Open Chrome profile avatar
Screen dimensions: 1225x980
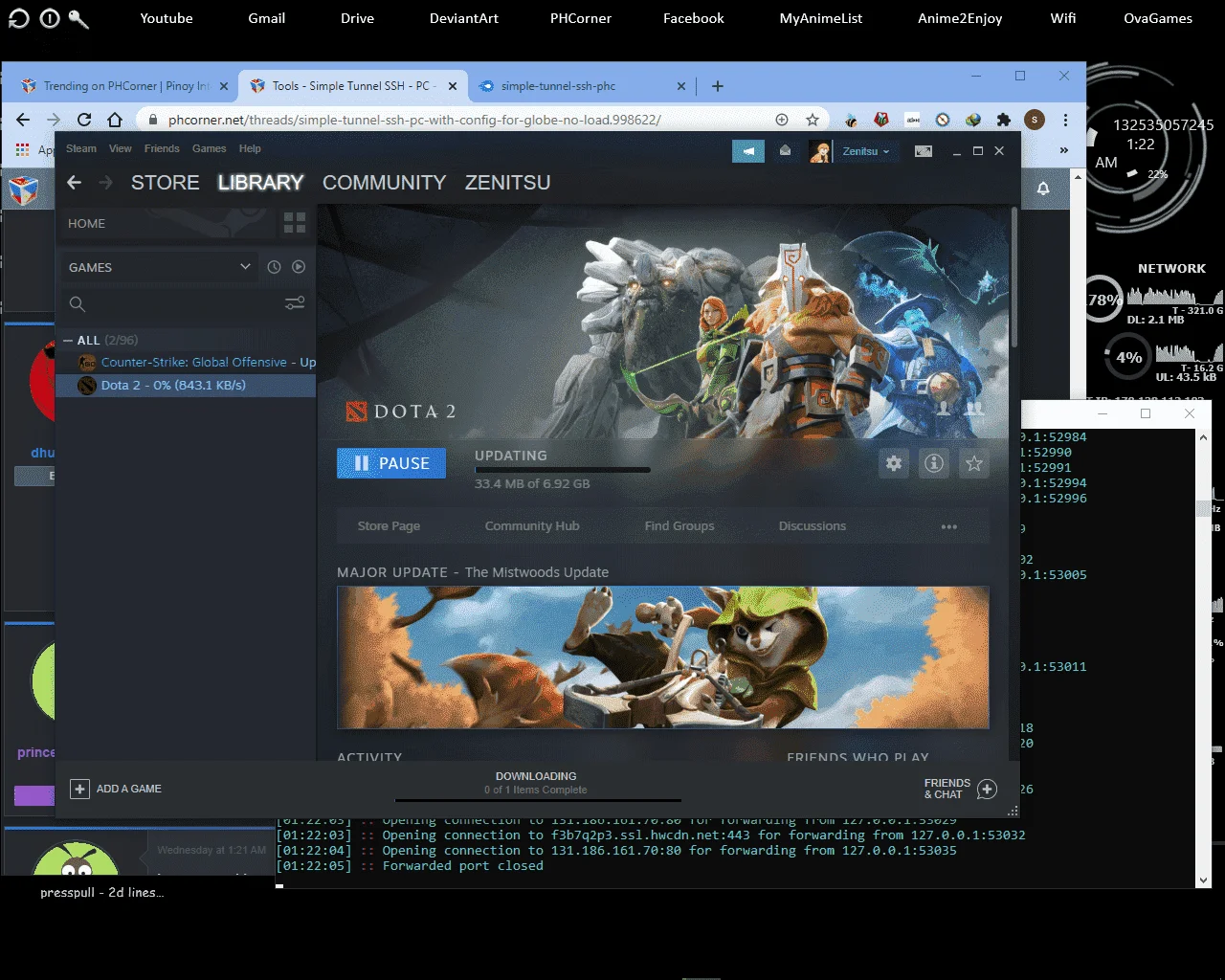coord(1034,120)
